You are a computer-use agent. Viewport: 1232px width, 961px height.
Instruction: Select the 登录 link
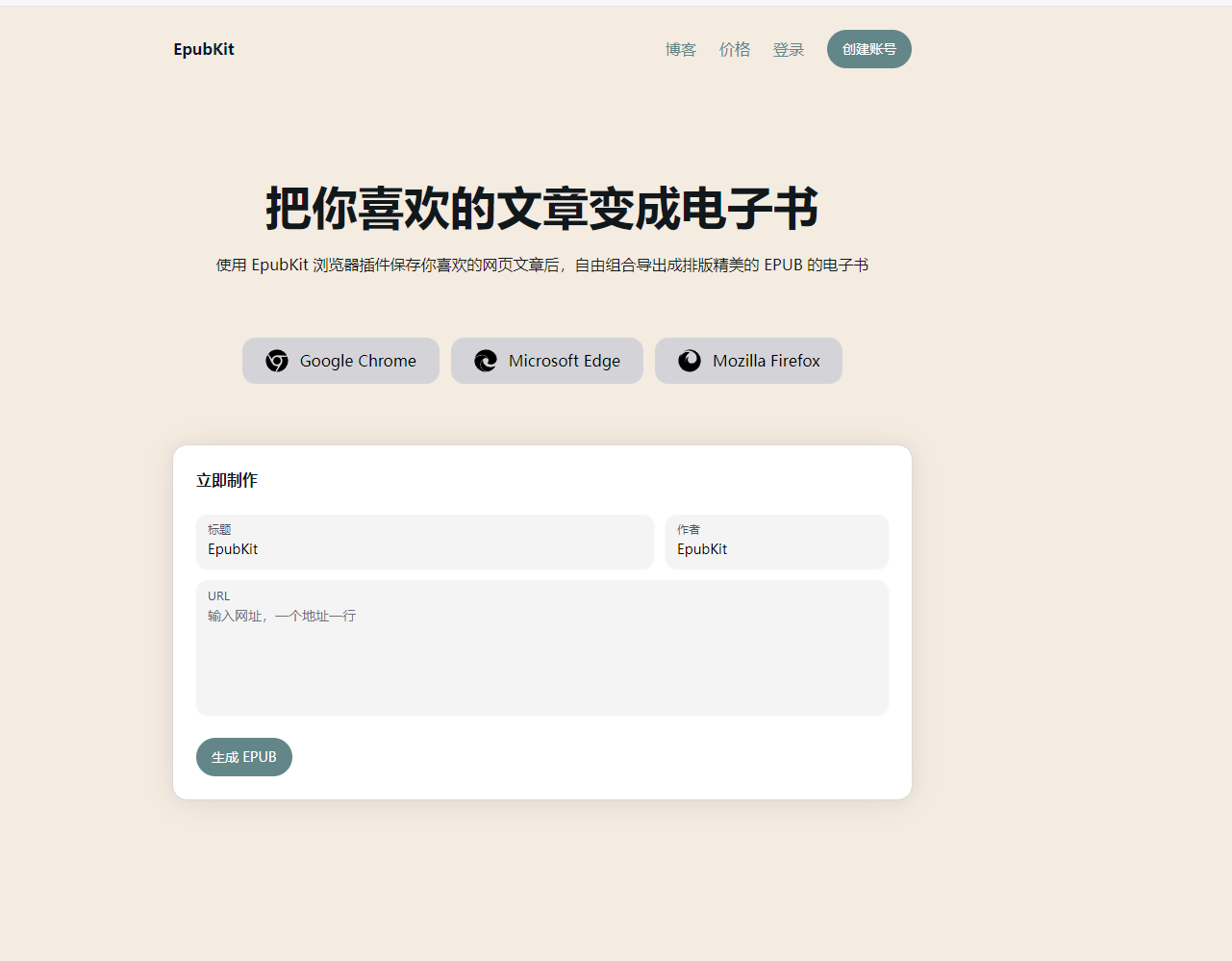(789, 50)
